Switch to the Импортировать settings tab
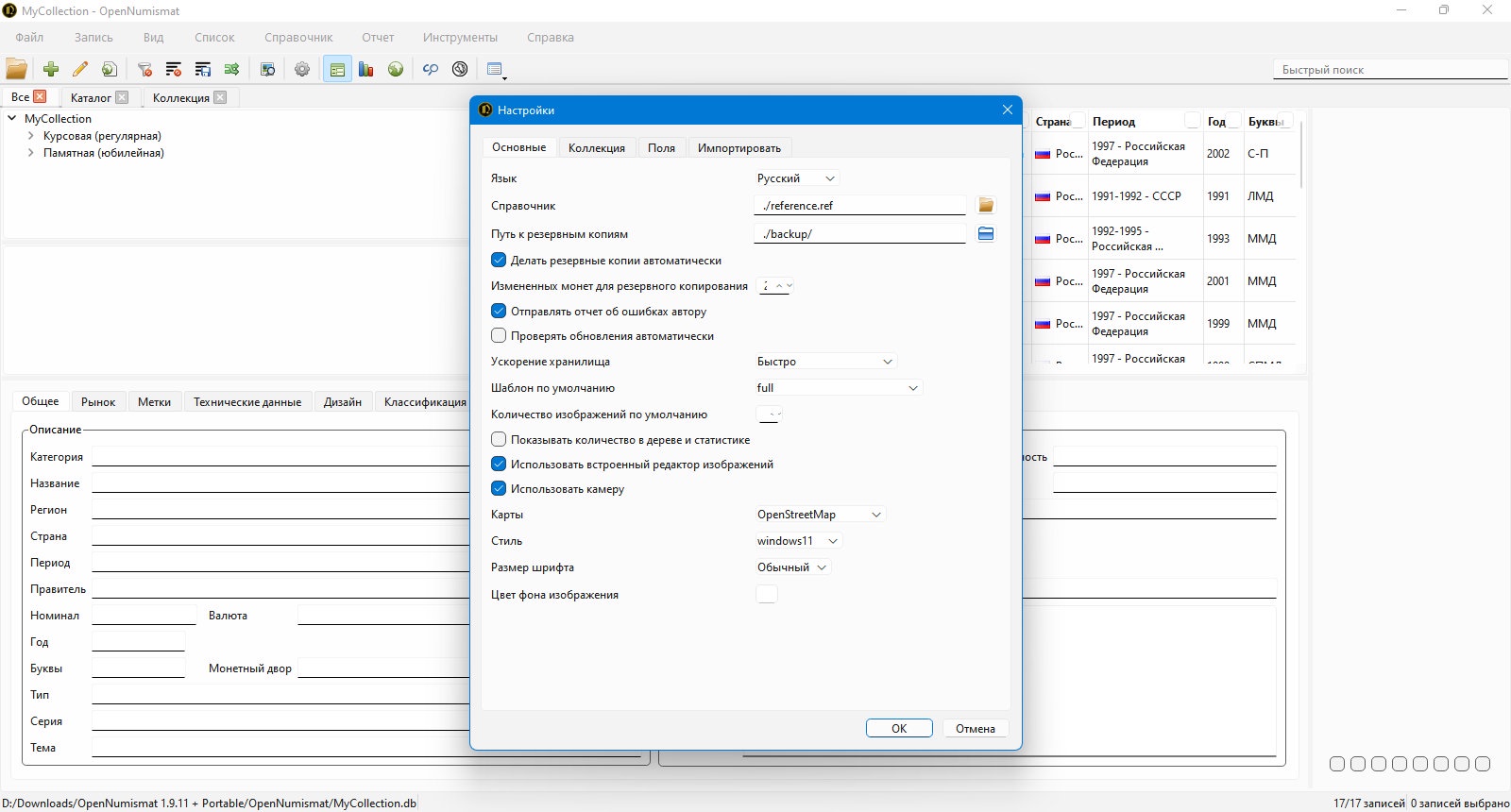1511x812 pixels. click(x=739, y=147)
